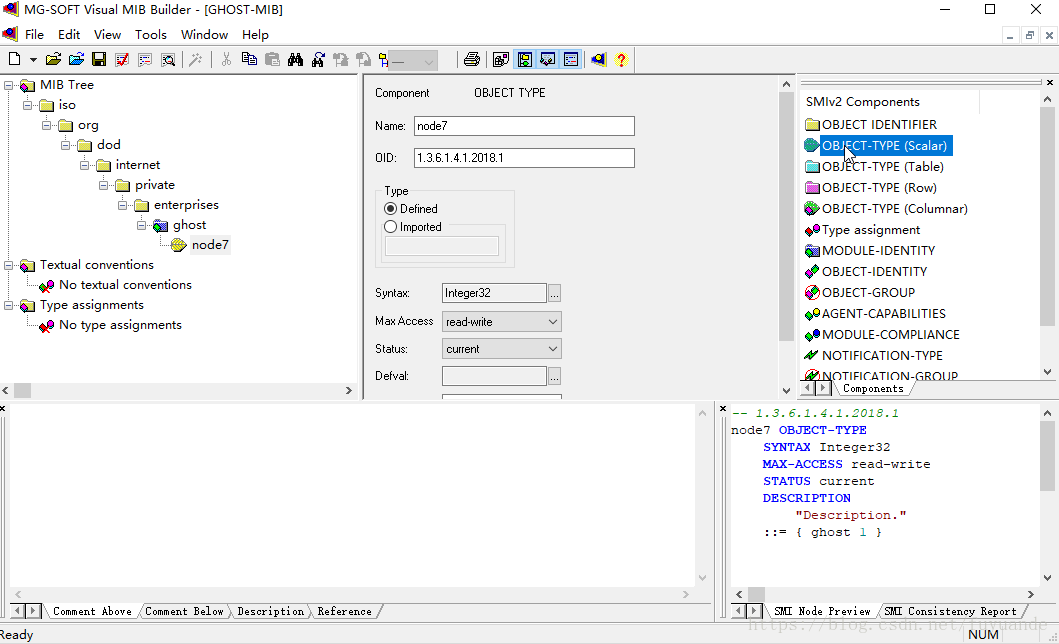Open the File menu
The width and height of the screenshot is (1059, 644).
[34, 34]
